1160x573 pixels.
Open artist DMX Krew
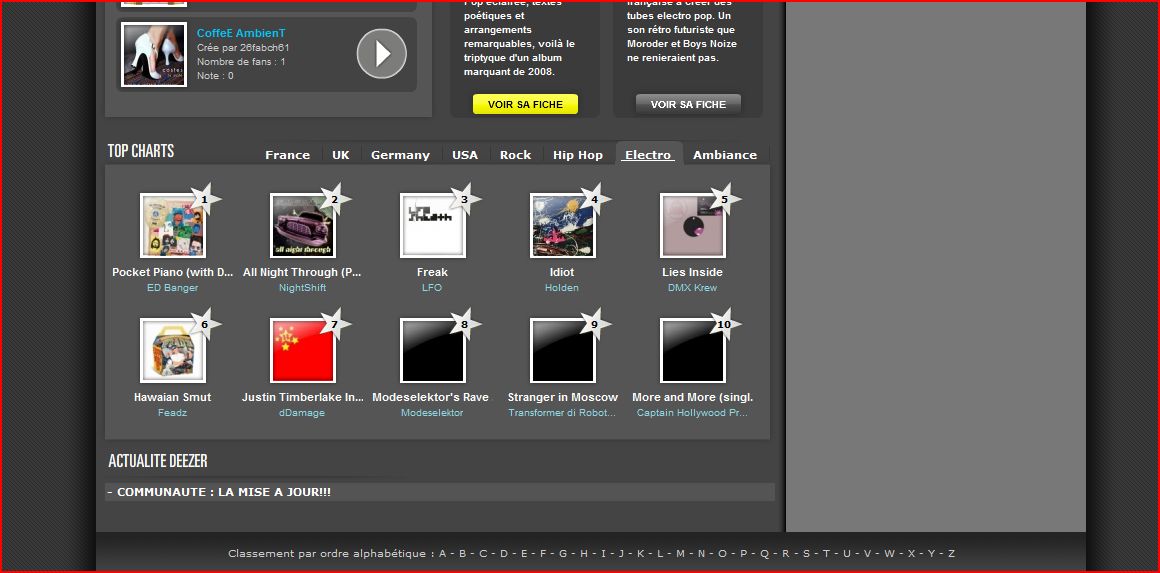692,288
